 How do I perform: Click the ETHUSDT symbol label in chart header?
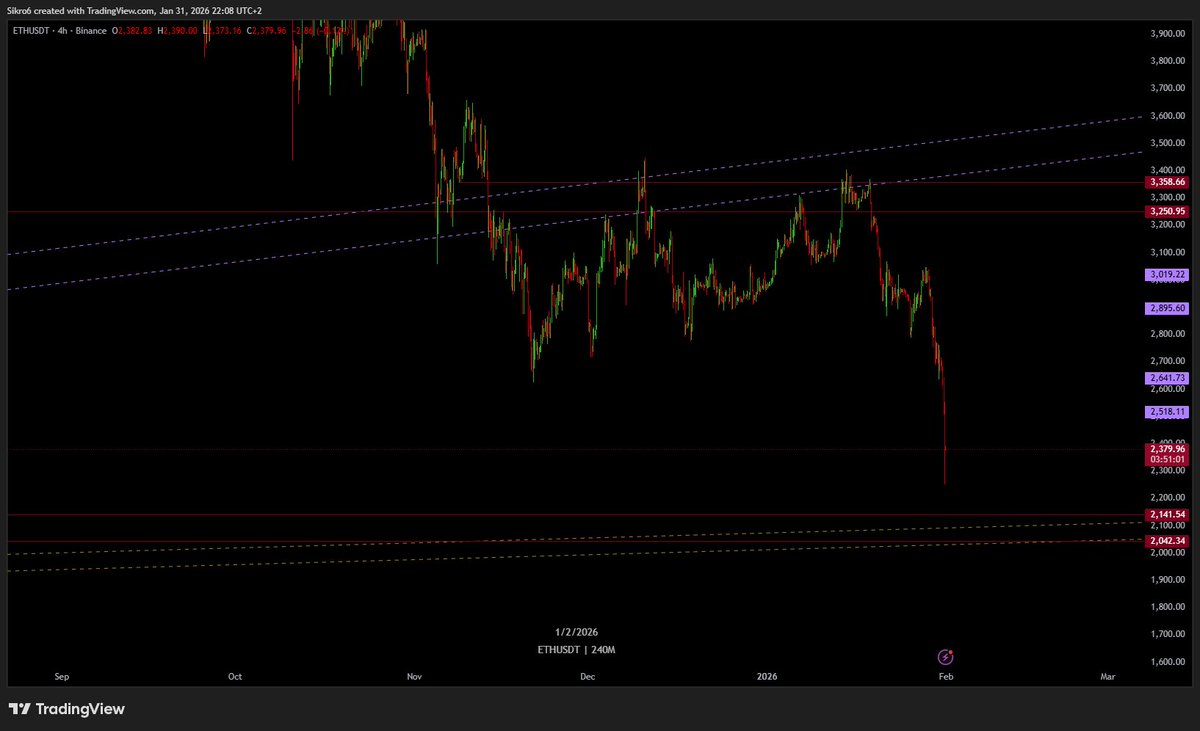point(31,31)
